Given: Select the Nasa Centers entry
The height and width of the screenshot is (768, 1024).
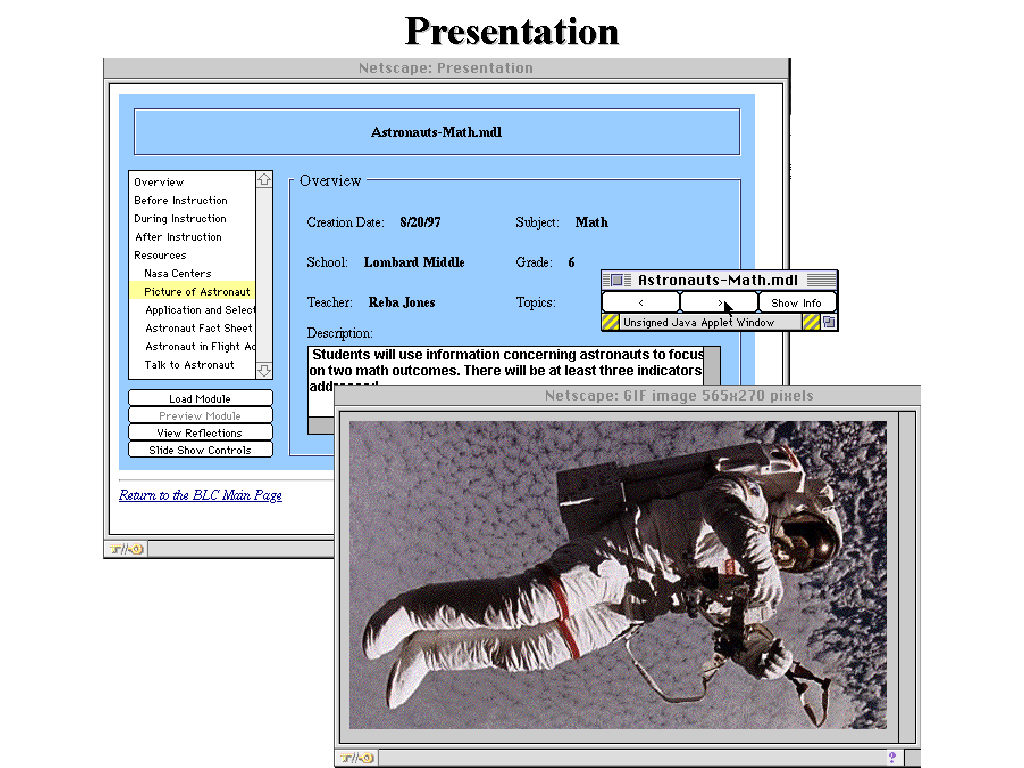Looking at the screenshot, I should pos(178,273).
